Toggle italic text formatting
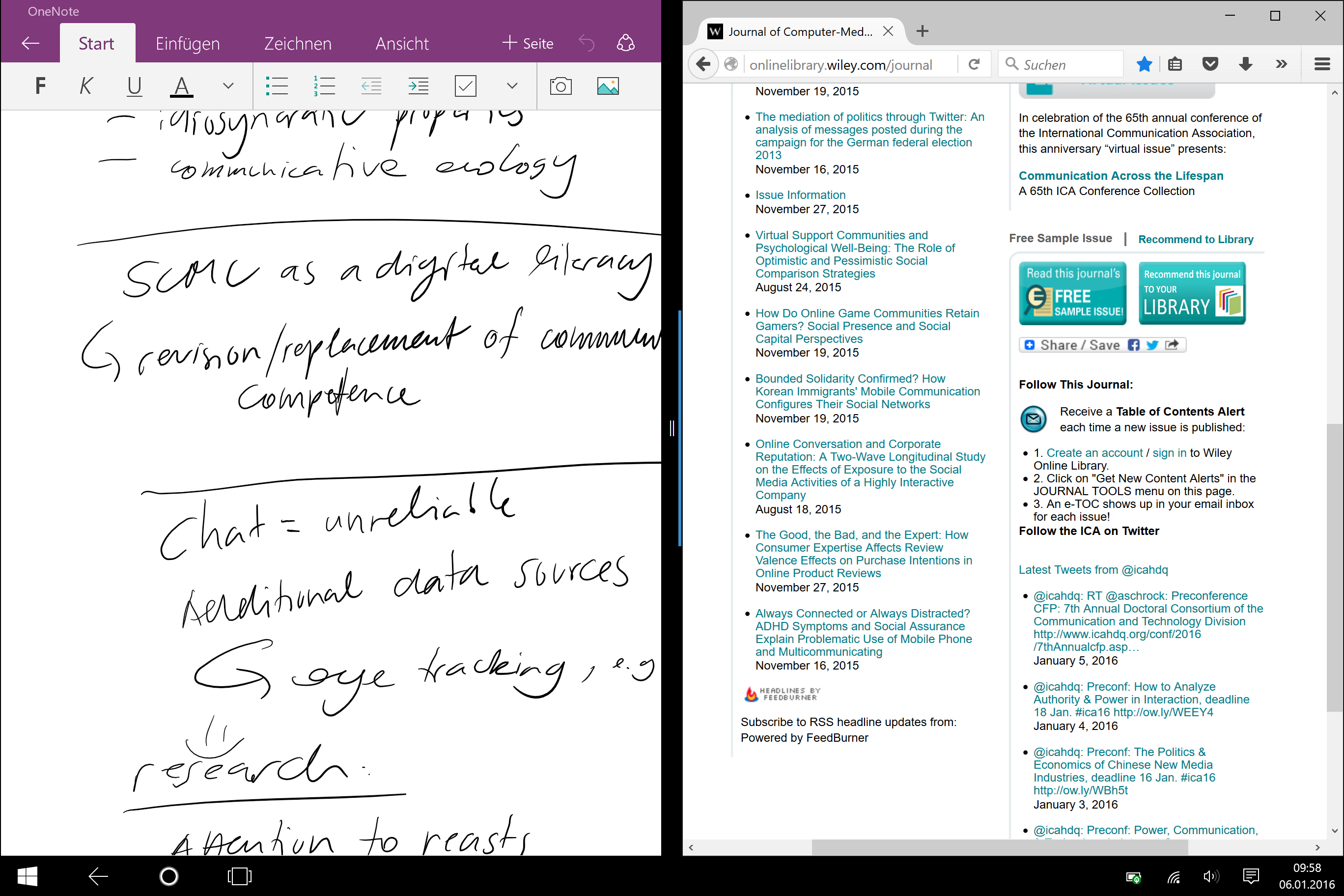This screenshot has width=1344, height=896. tap(85, 86)
